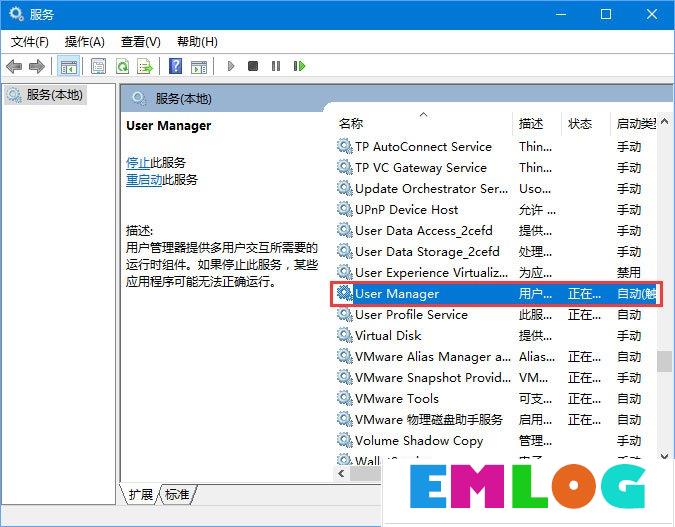The image size is (675, 527).
Task: Open the 帮助(H) menu
Action: 197,42
